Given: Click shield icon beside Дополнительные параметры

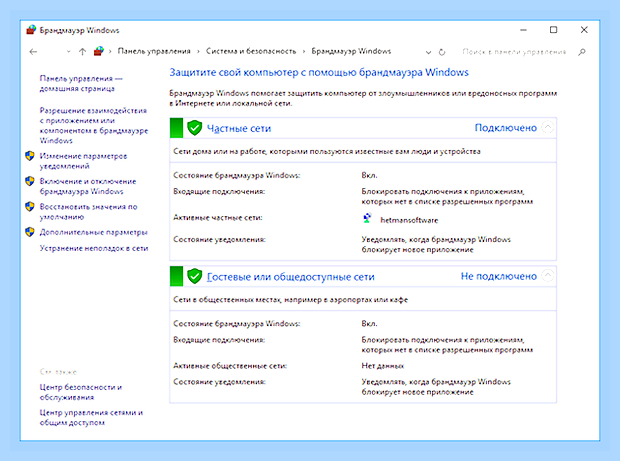Looking at the screenshot, I should [30, 232].
